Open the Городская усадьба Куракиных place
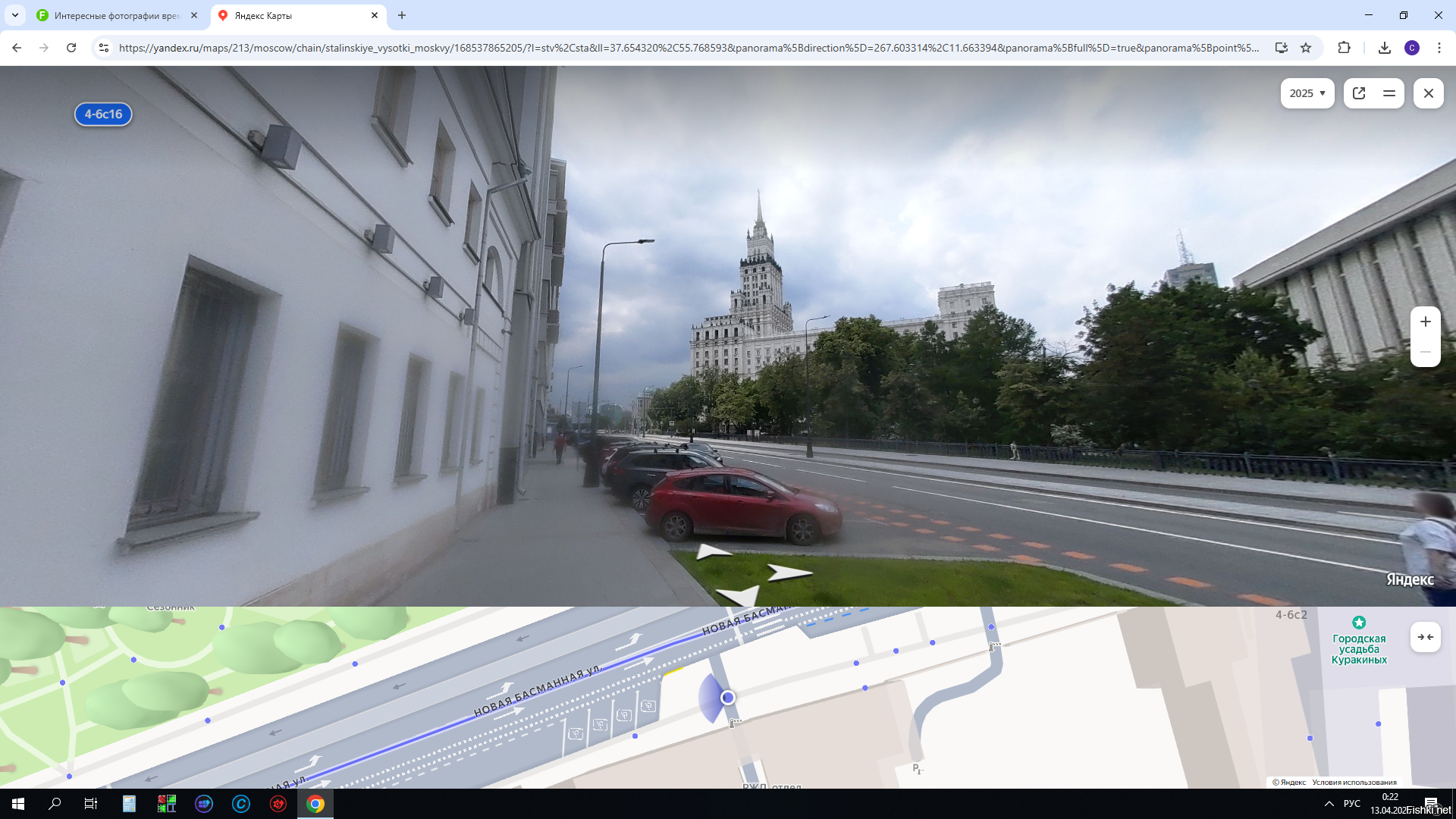 (1359, 648)
